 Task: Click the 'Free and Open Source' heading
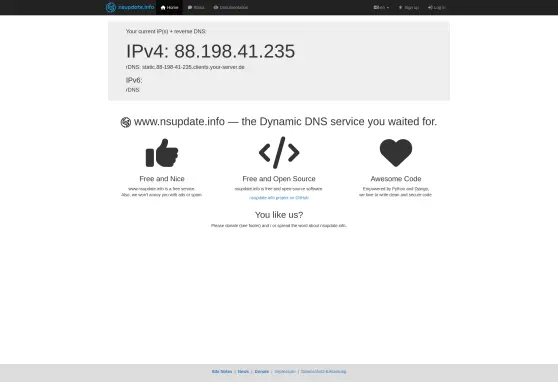(279, 179)
